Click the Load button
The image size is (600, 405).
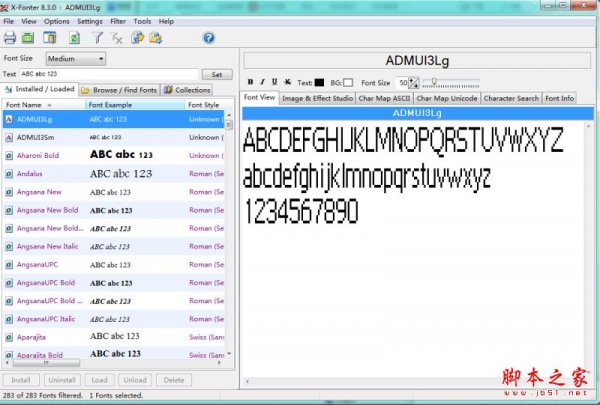point(99,380)
